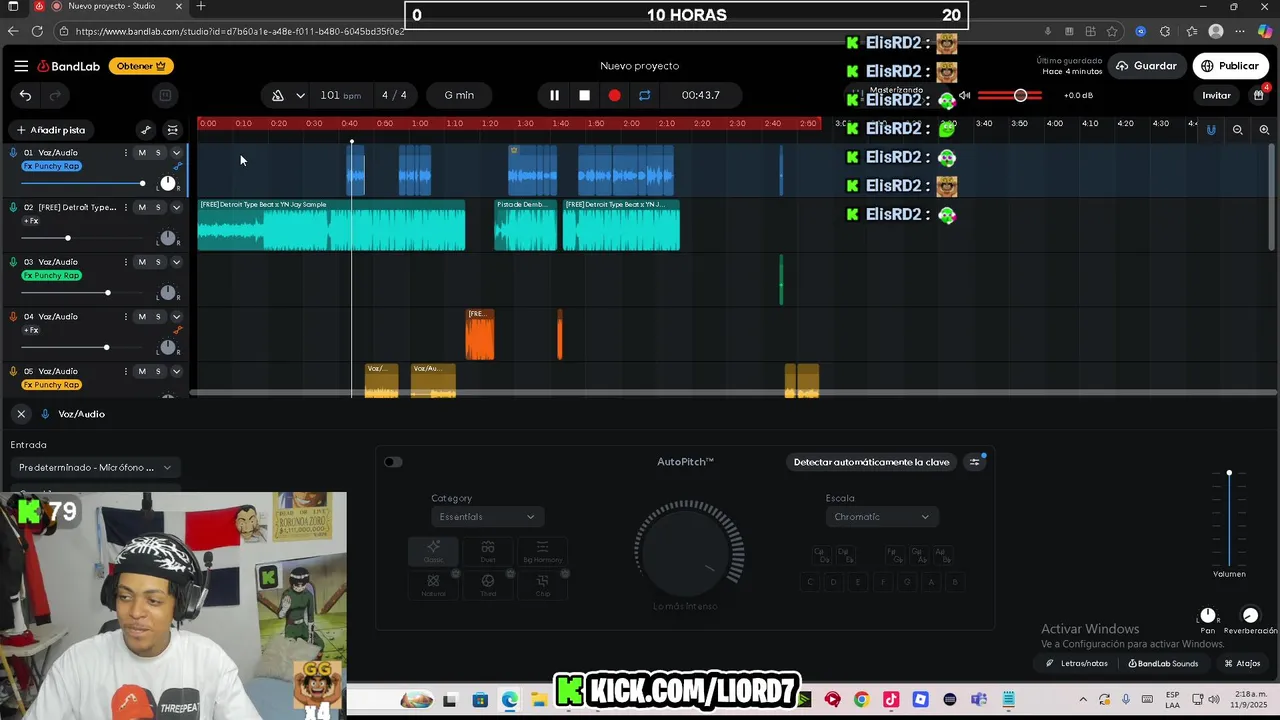The height and width of the screenshot is (720, 1280).
Task: Click the track collapse view icon
Action: (172, 130)
